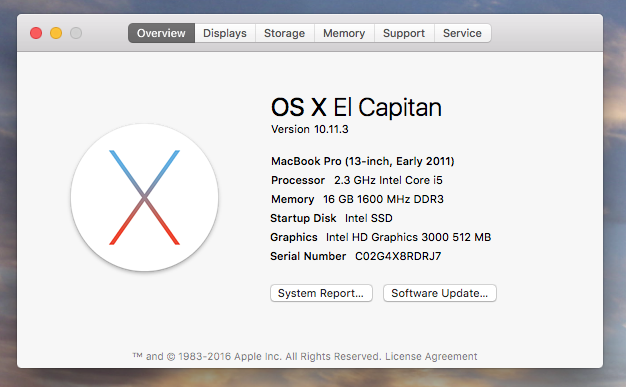Image resolution: width=626 pixels, height=387 pixels.
Task: Select MacBook Pro (13-inch, Early 2011) text
Action: click(363, 161)
